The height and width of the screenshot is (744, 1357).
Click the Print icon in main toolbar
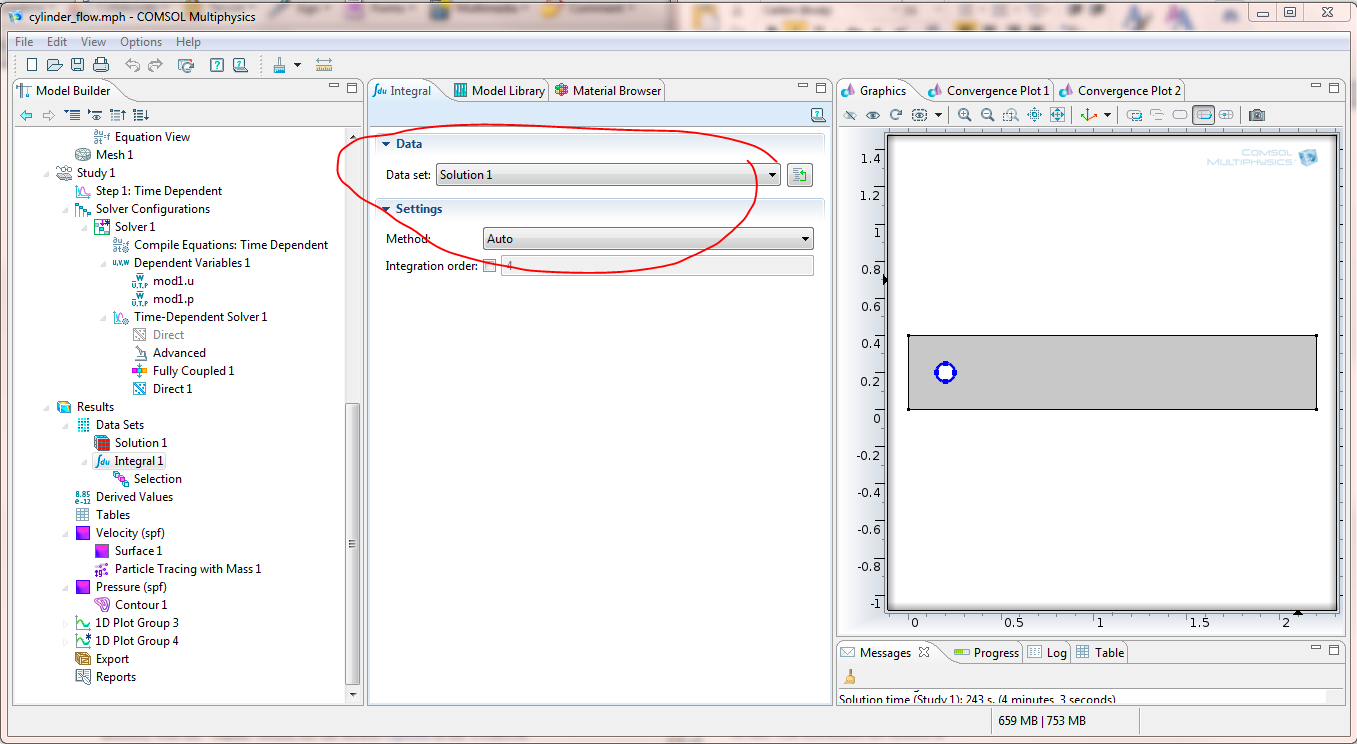click(100, 65)
